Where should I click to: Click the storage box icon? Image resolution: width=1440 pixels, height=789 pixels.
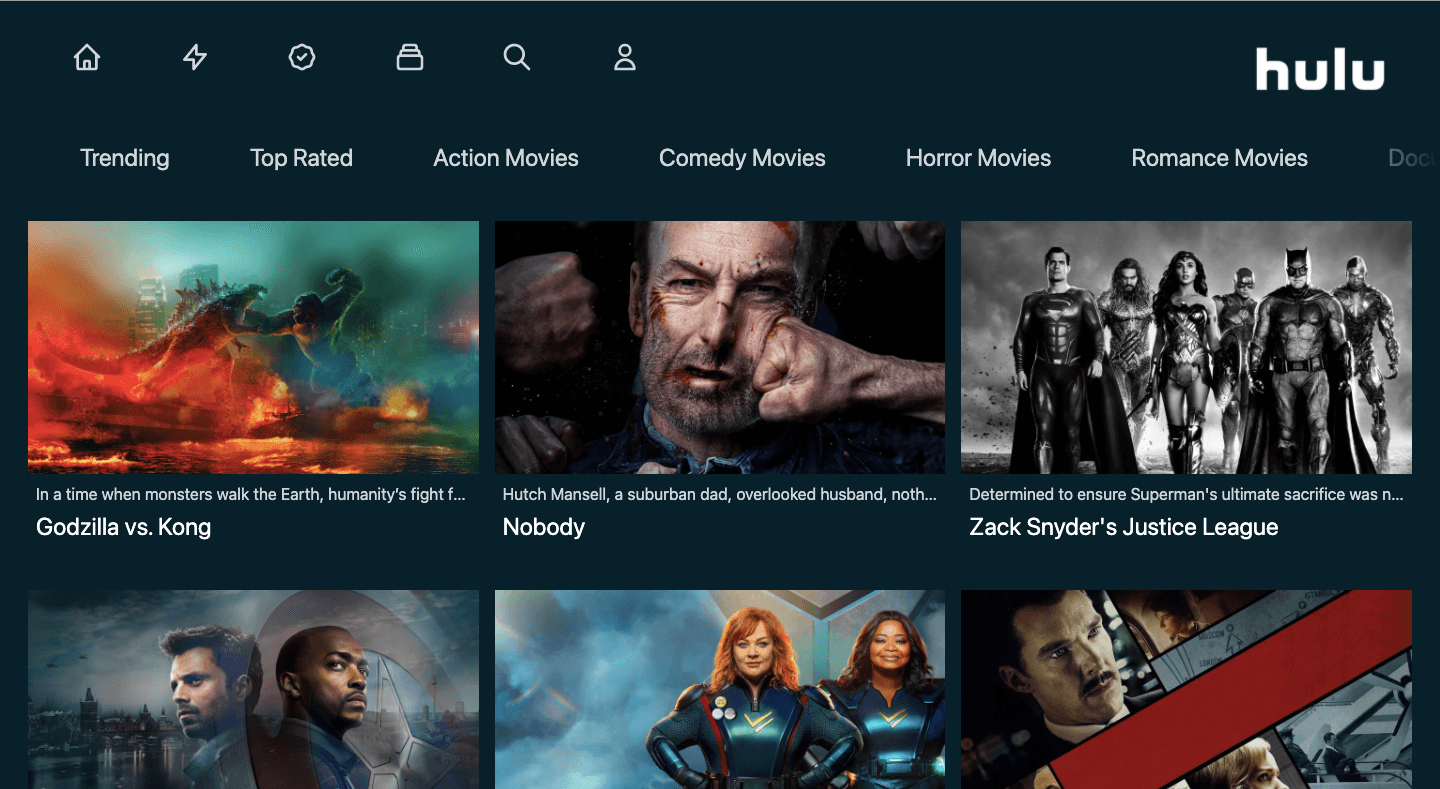(x=410, y=57)
